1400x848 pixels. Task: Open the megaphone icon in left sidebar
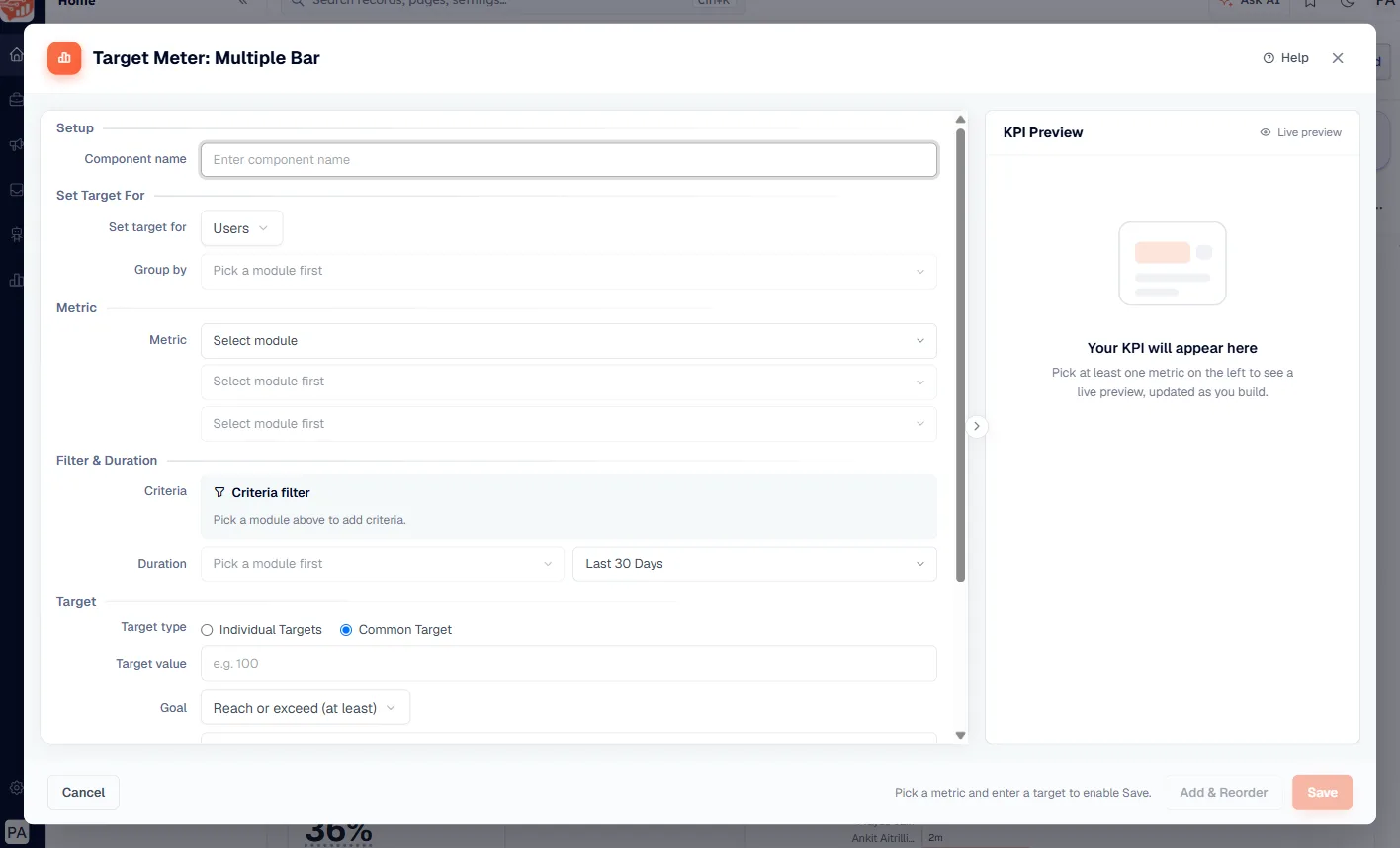coord(16,145)
